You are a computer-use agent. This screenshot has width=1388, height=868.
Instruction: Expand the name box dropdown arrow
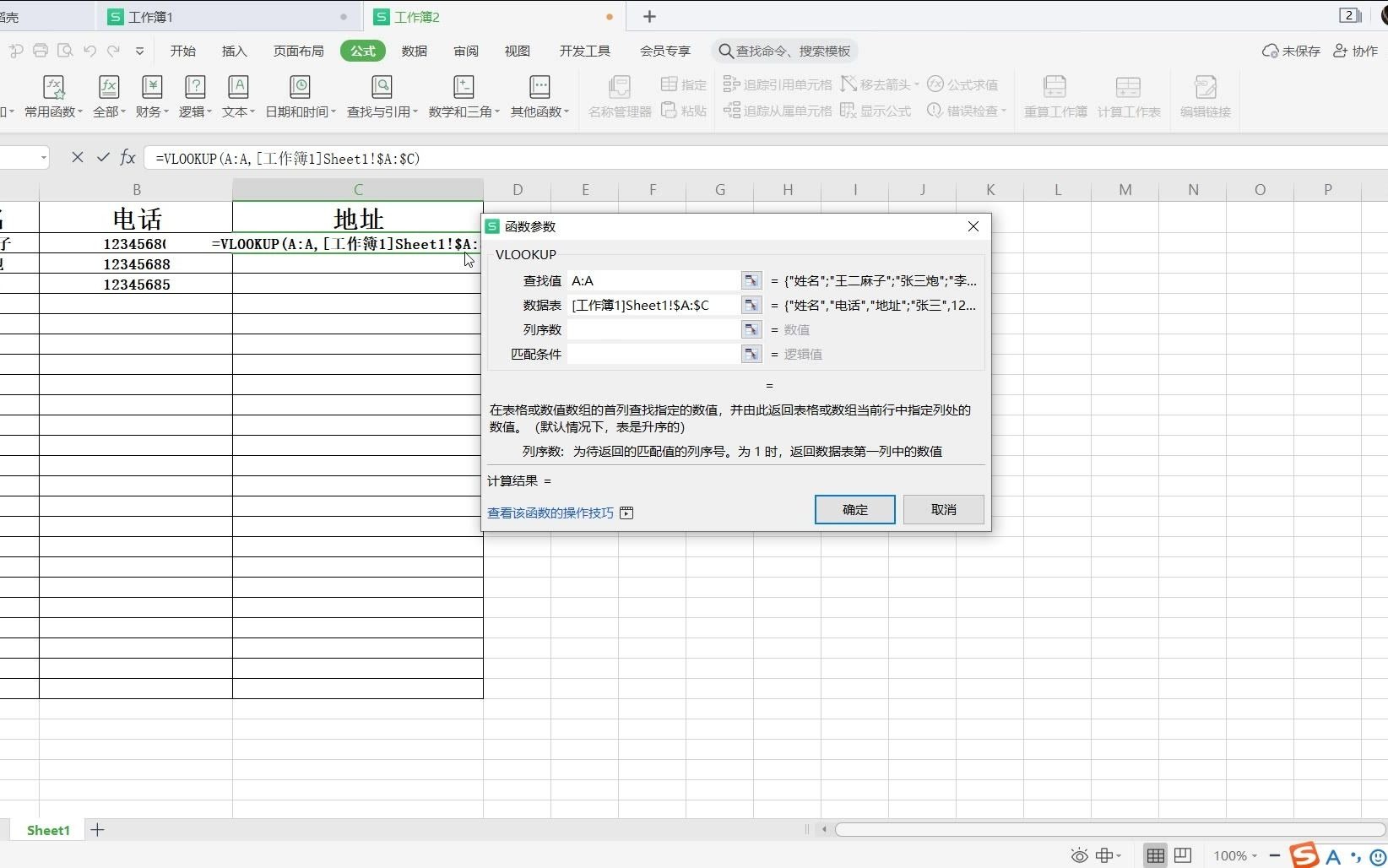coord(43,158)
